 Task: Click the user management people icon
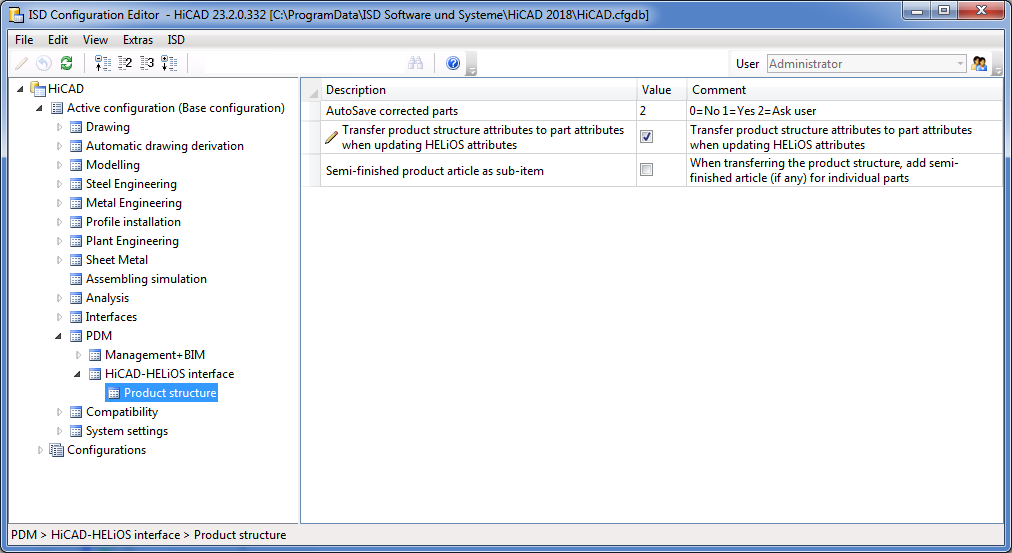[x=979, y=64]
